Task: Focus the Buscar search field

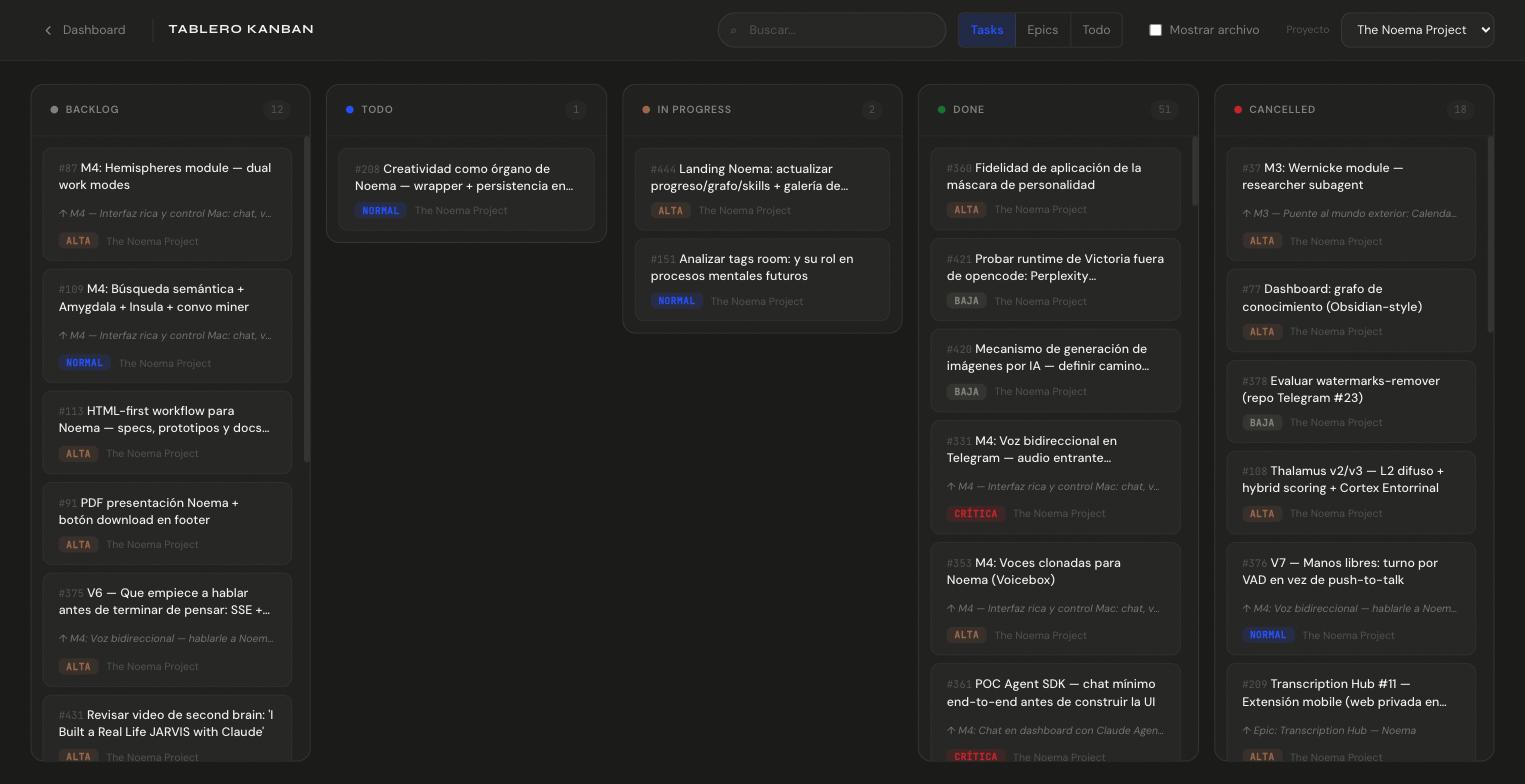Action: point(832,30)
